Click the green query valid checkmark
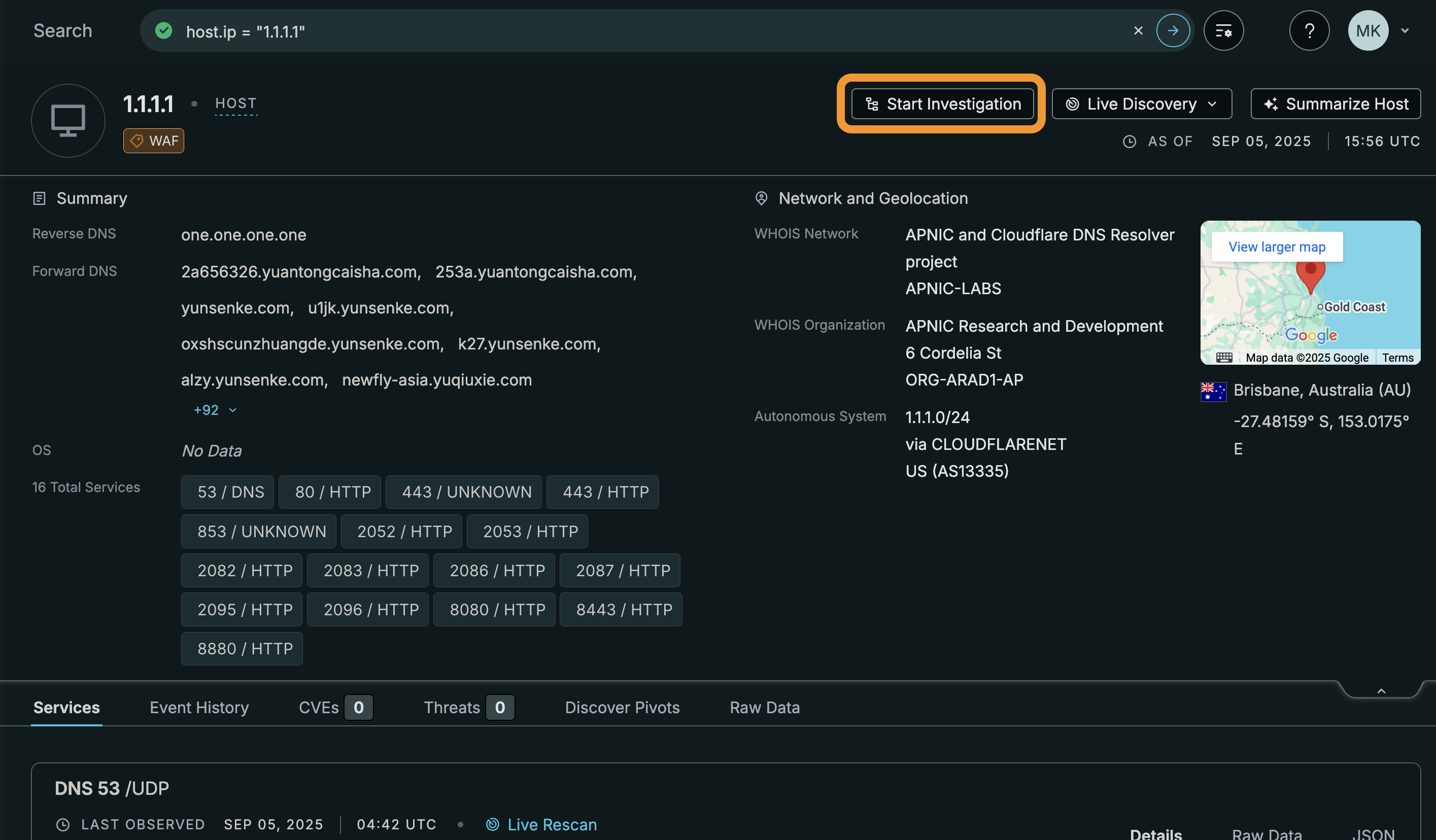The width and height of the screenshot is (1436, 840). [163, 31]
